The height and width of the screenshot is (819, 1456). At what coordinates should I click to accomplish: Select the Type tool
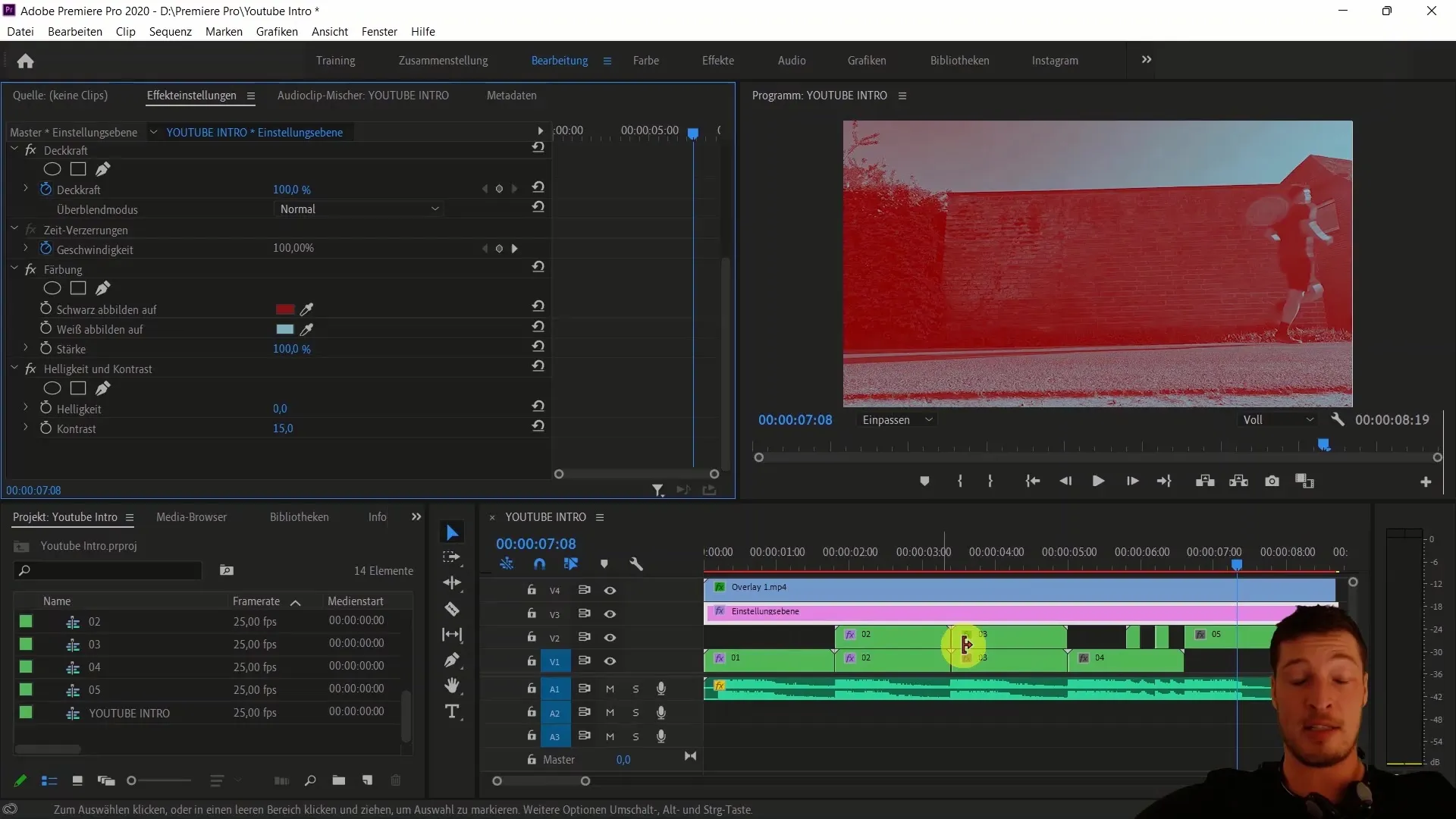coord(452,711)
